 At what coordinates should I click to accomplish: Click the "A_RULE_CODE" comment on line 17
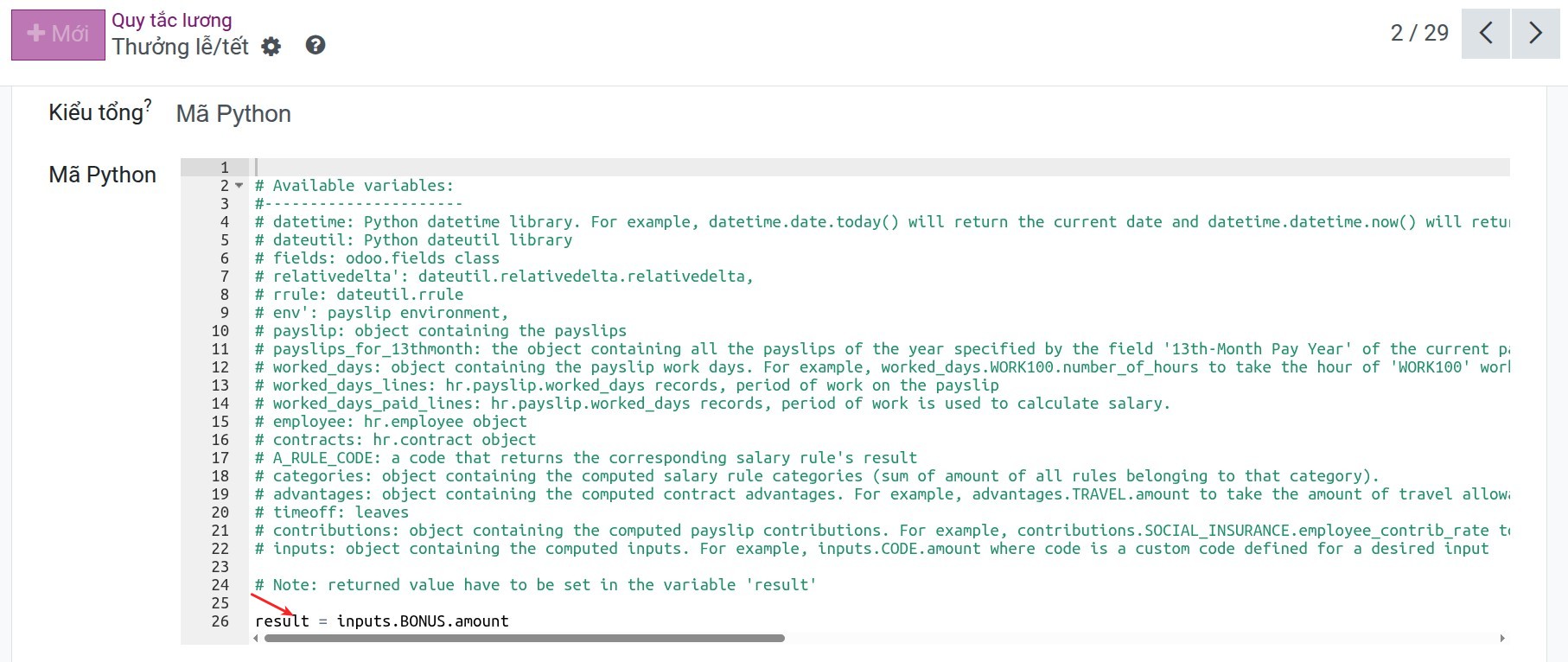(326, 458)
